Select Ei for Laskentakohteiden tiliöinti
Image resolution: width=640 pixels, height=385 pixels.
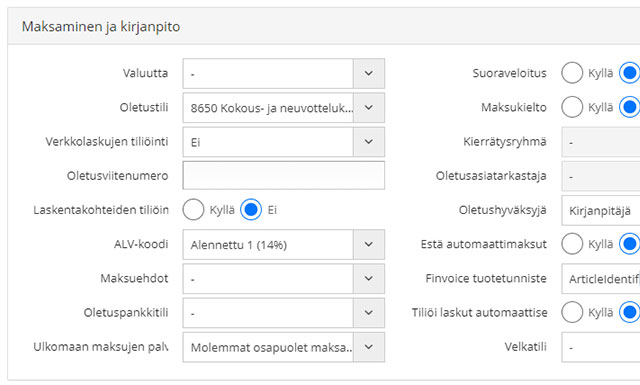(251, 210)
